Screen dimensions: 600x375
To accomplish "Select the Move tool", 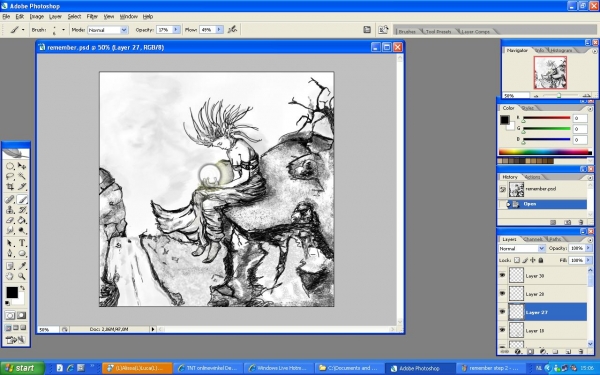I will click(x=22, y=166).
